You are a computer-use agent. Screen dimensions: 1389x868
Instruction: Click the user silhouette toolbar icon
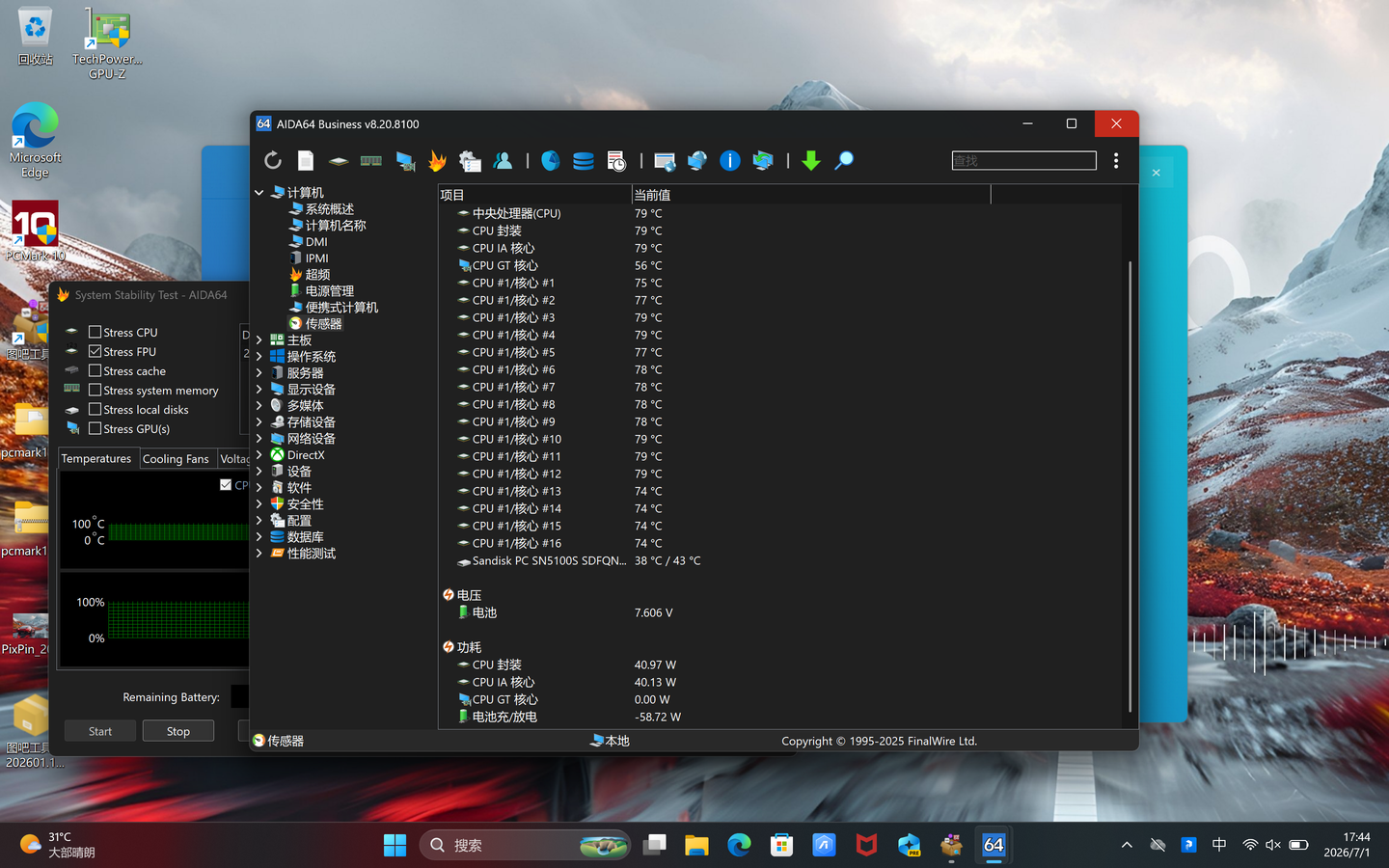point(503,161)
